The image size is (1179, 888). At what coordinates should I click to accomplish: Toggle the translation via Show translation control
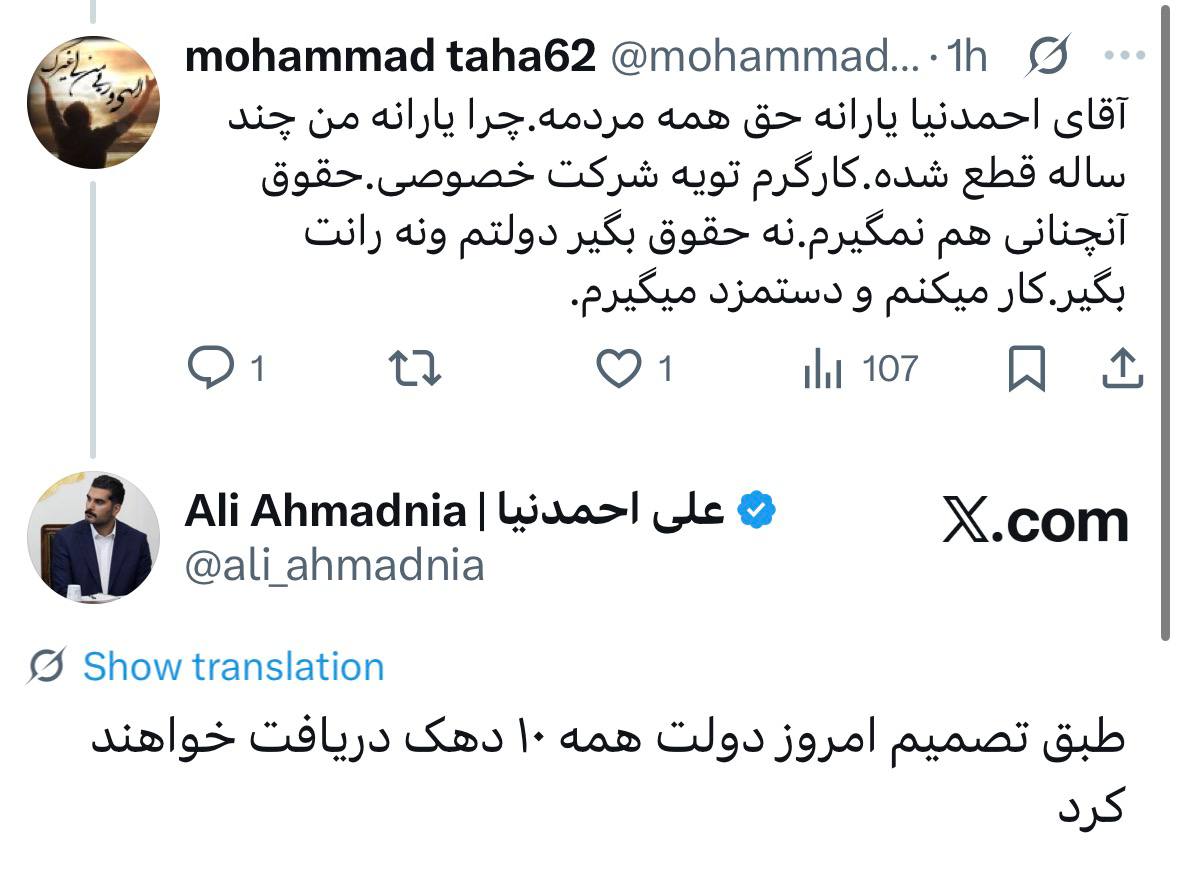point(233,666)
